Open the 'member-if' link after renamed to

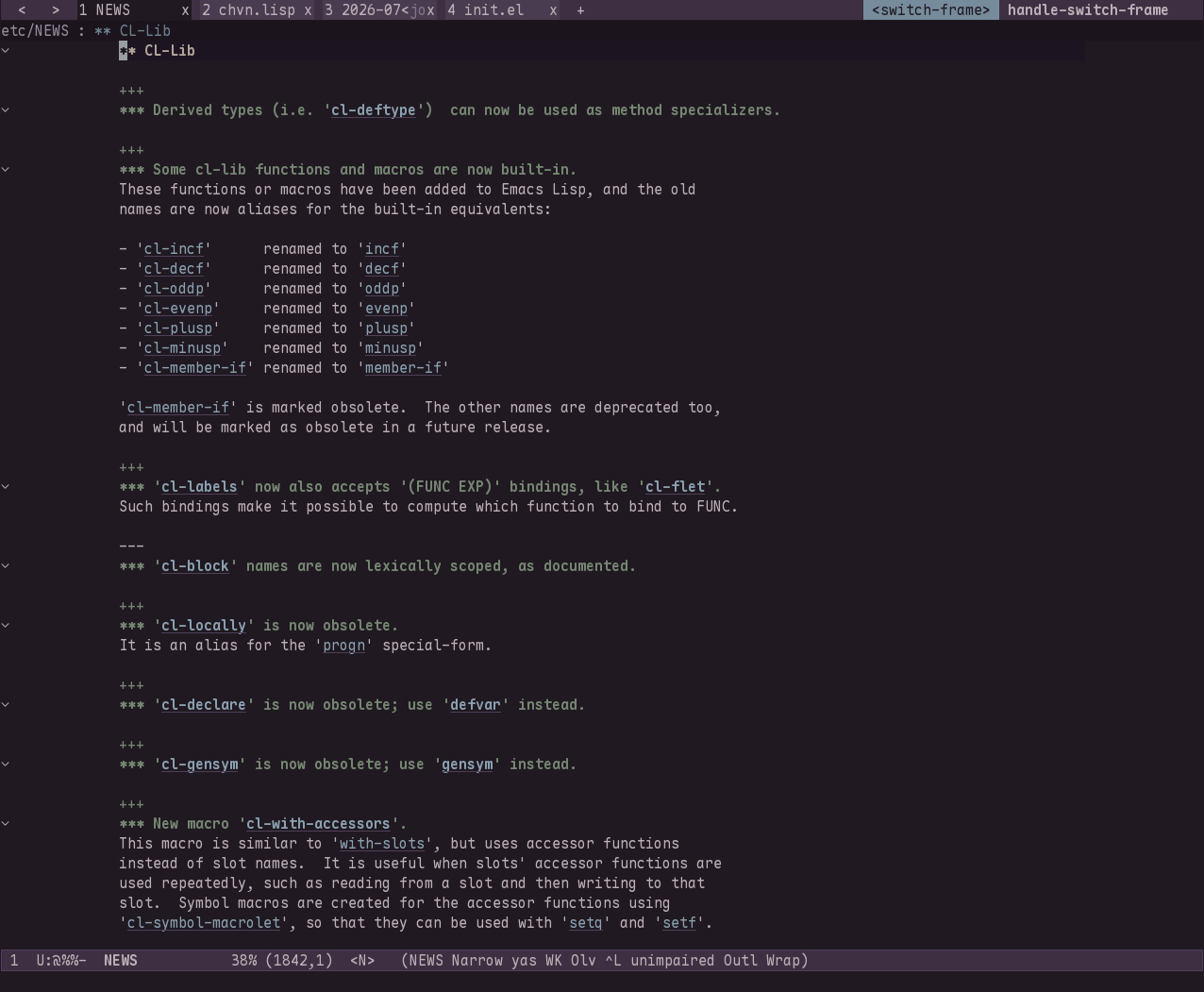click(x=403, y=368)
